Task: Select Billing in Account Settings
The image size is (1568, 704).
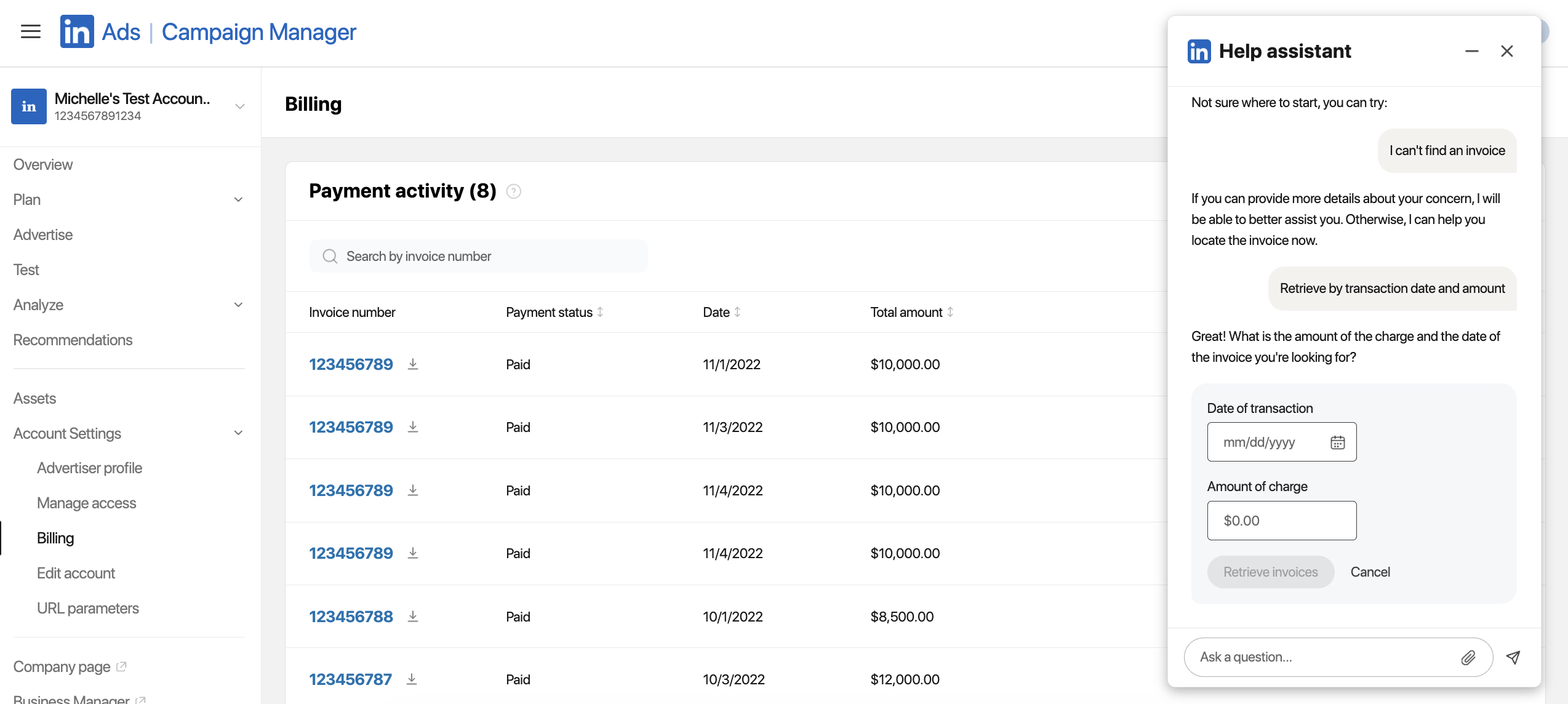Action: pos(55,538)
